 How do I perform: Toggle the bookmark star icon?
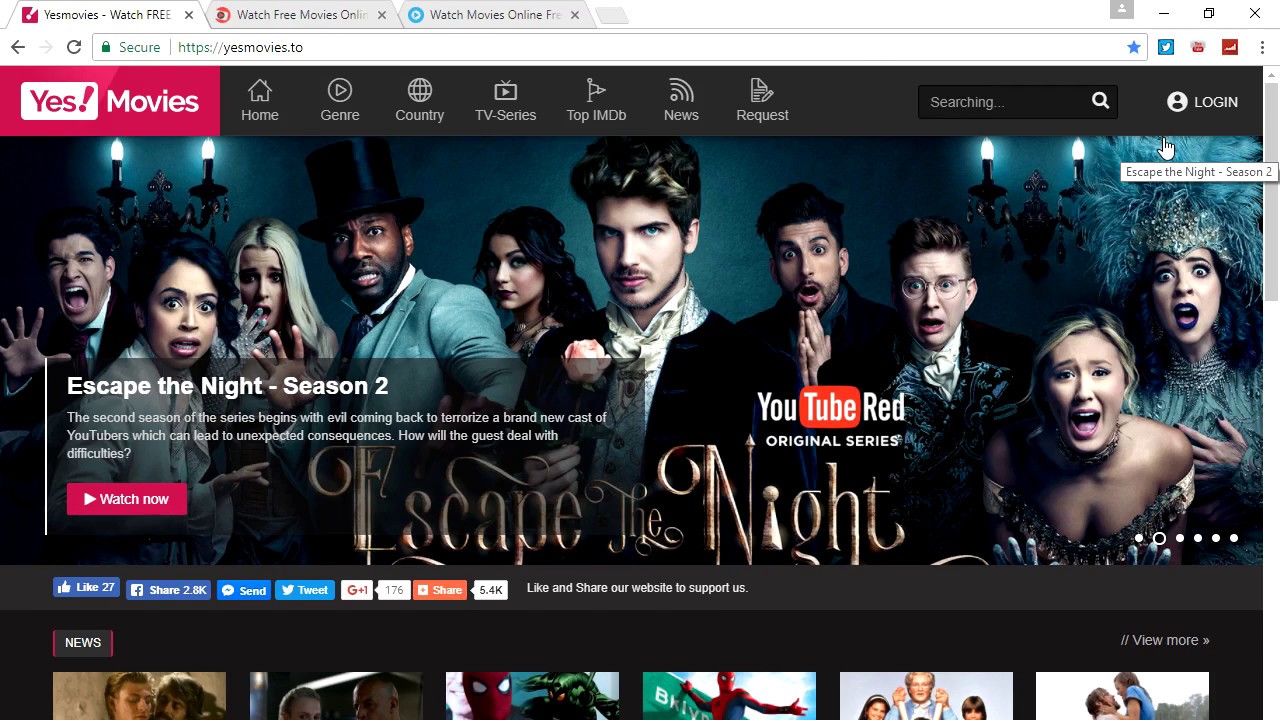[x=1134, y=47]
